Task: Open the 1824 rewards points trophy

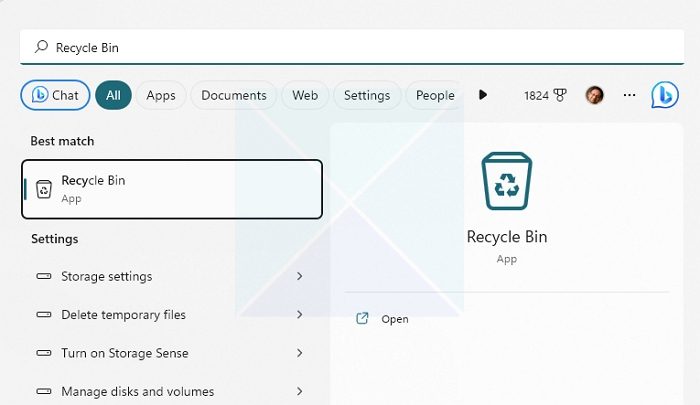Action: pos(545,95)
